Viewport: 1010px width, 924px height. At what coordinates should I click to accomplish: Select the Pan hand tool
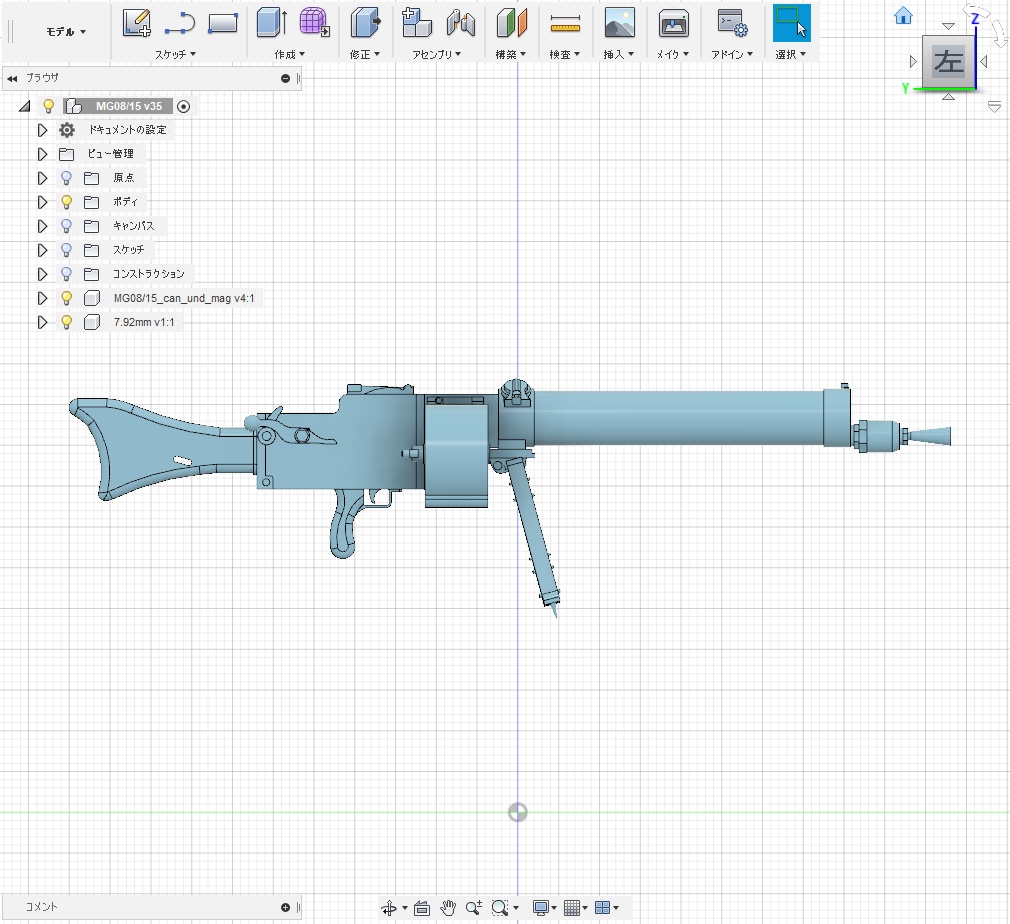[449, 908]
